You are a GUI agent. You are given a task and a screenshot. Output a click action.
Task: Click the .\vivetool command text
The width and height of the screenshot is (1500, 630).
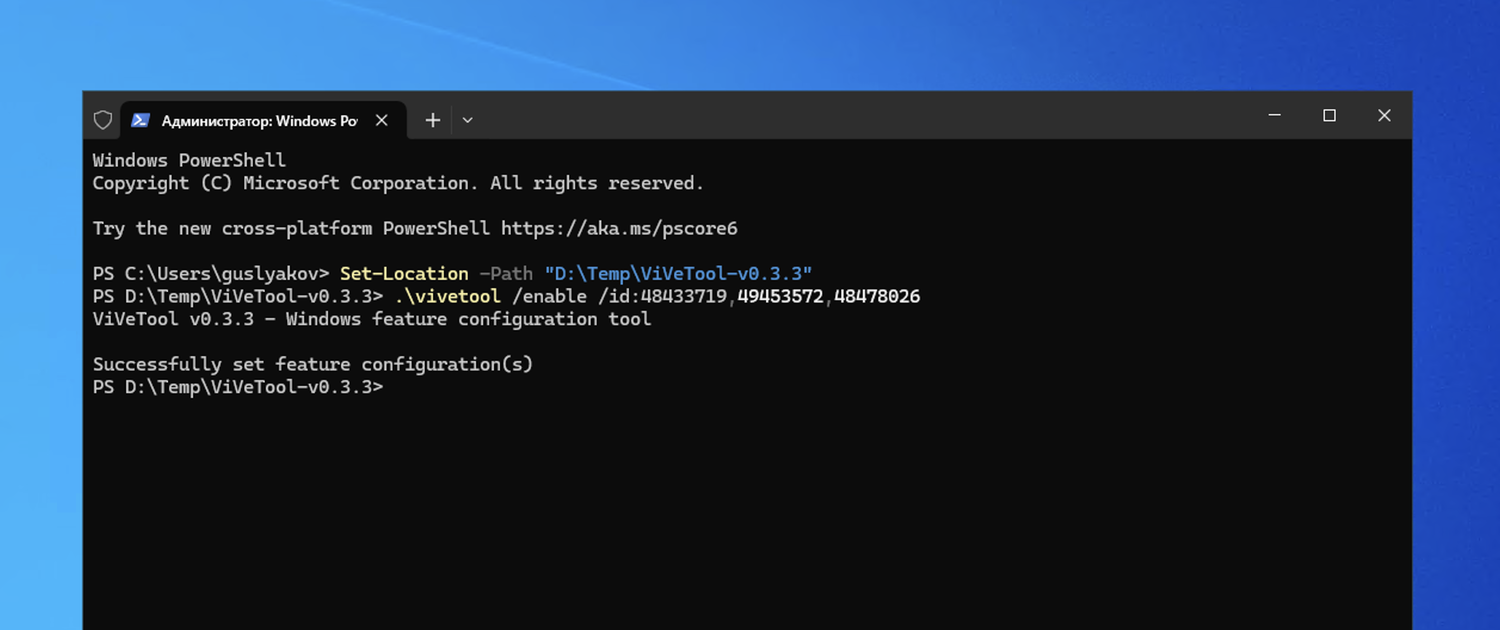[447, 296]
